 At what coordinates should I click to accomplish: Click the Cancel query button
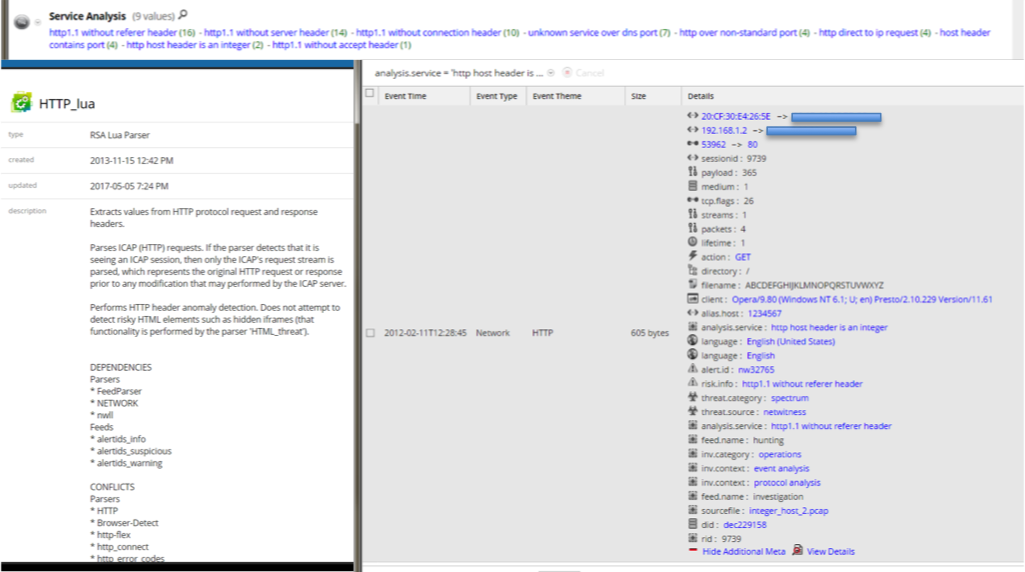click(x=583, y=73)
